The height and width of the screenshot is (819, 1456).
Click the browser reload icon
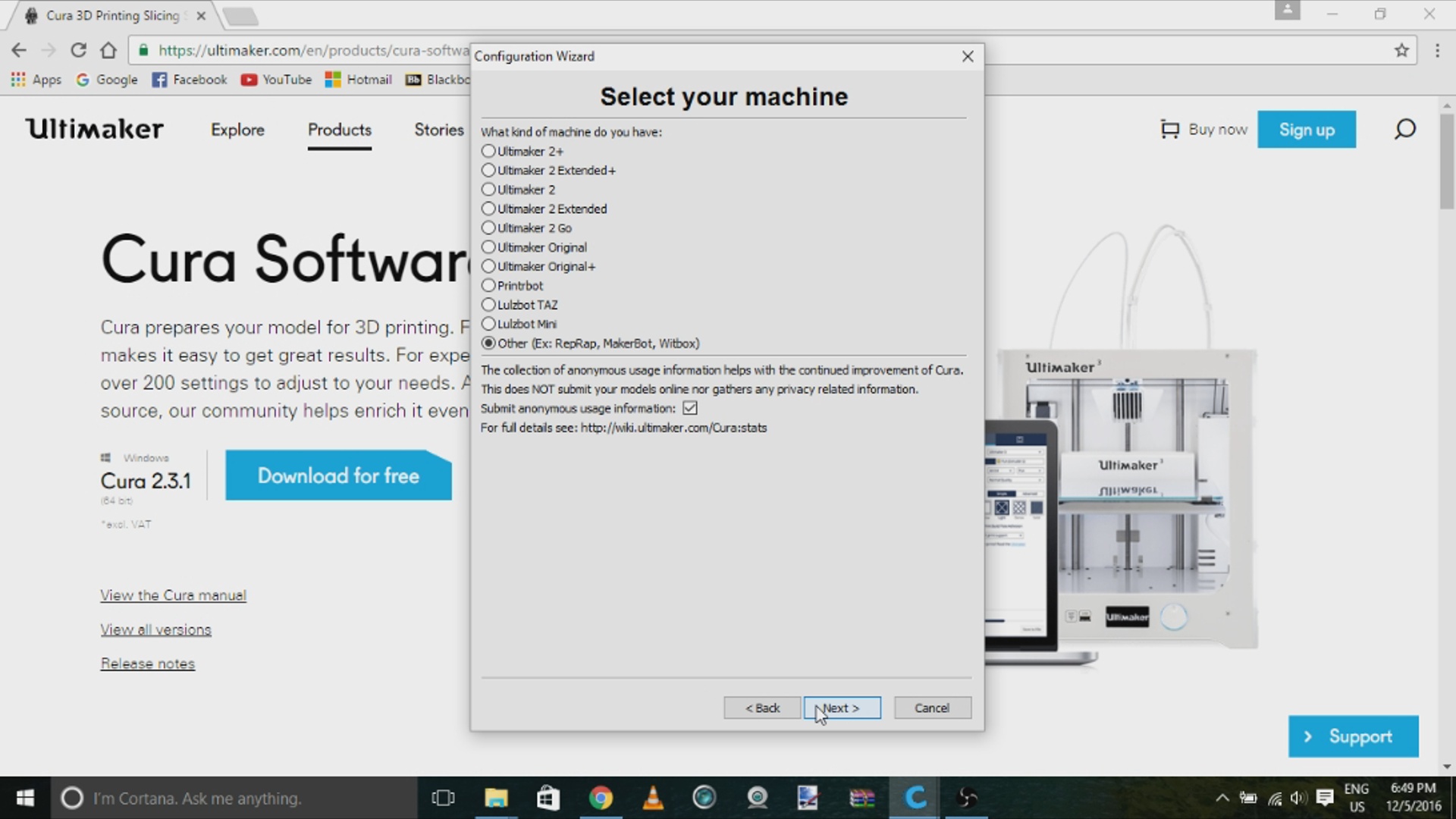pos(78,50)
